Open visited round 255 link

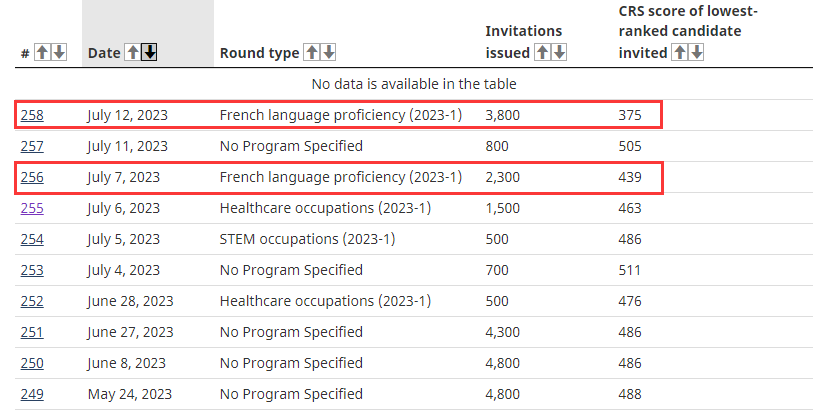click(32, 208)
